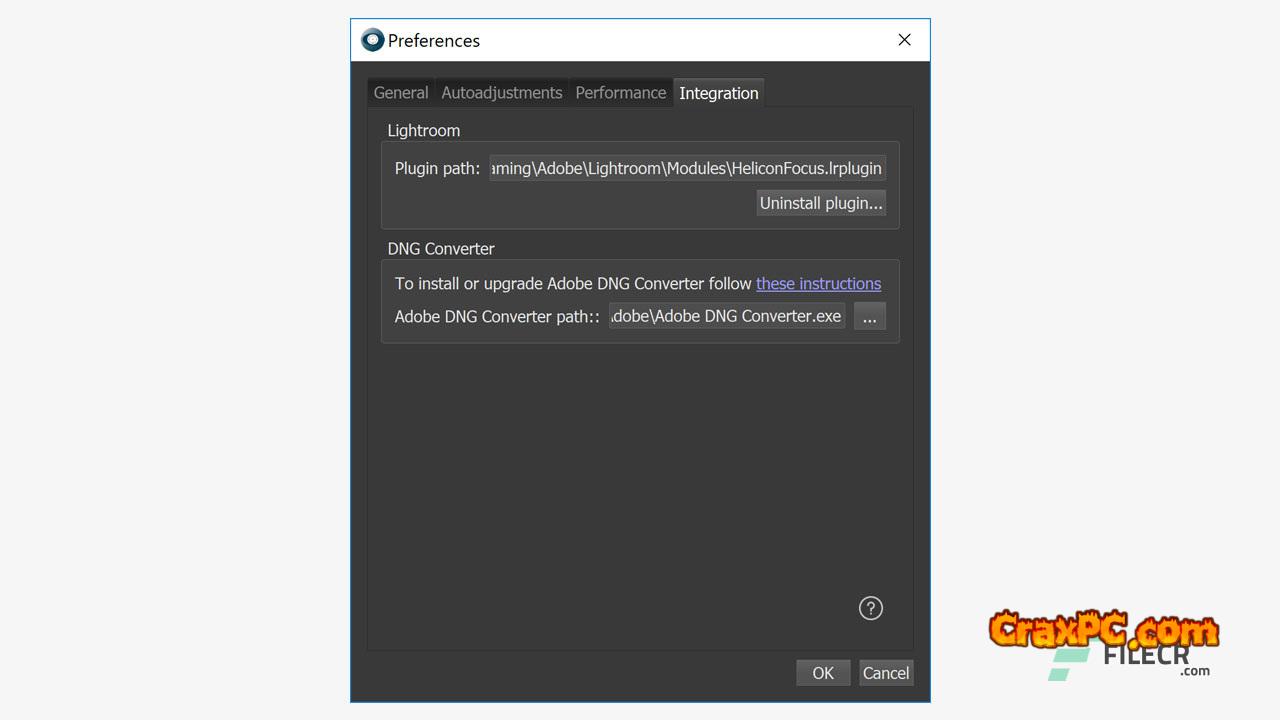Go to the Performance tab

pos(620,93)
